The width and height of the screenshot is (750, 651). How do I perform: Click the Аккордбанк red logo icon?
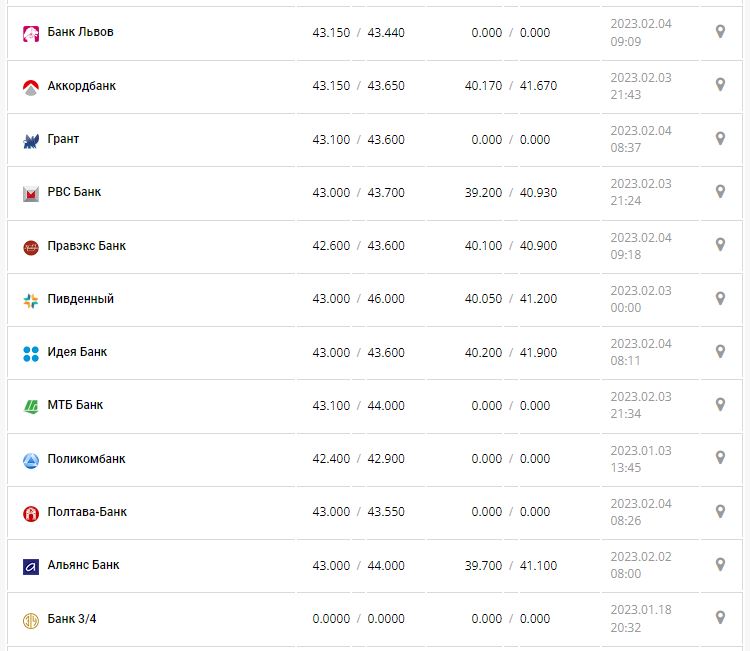(x=30, y=87)
